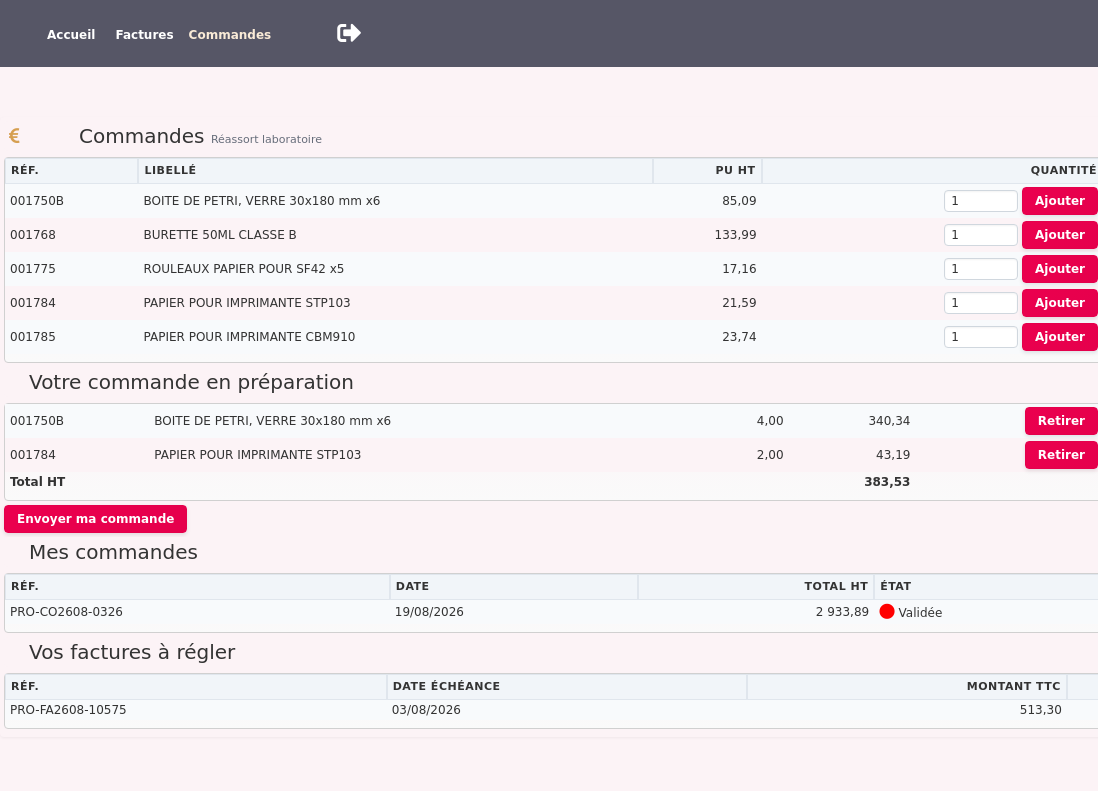The height and width of the screenshot is (791, 1098).
Task: Click invoice reference PRO-FA2608-10575
Action: tap(68, 710)
